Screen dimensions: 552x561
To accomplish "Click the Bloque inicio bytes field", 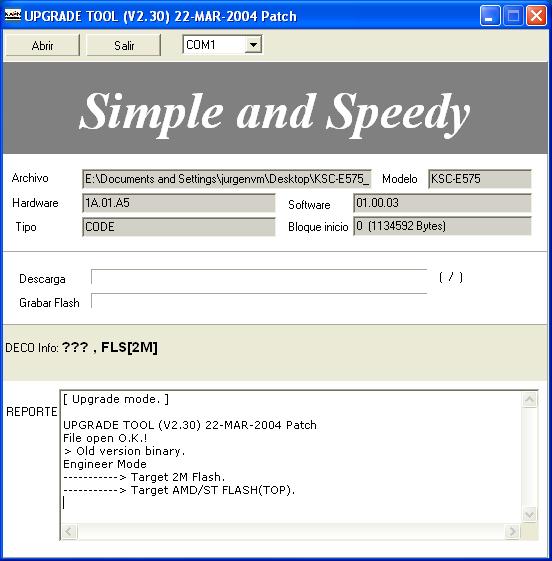I will click(x=442, y=226).
